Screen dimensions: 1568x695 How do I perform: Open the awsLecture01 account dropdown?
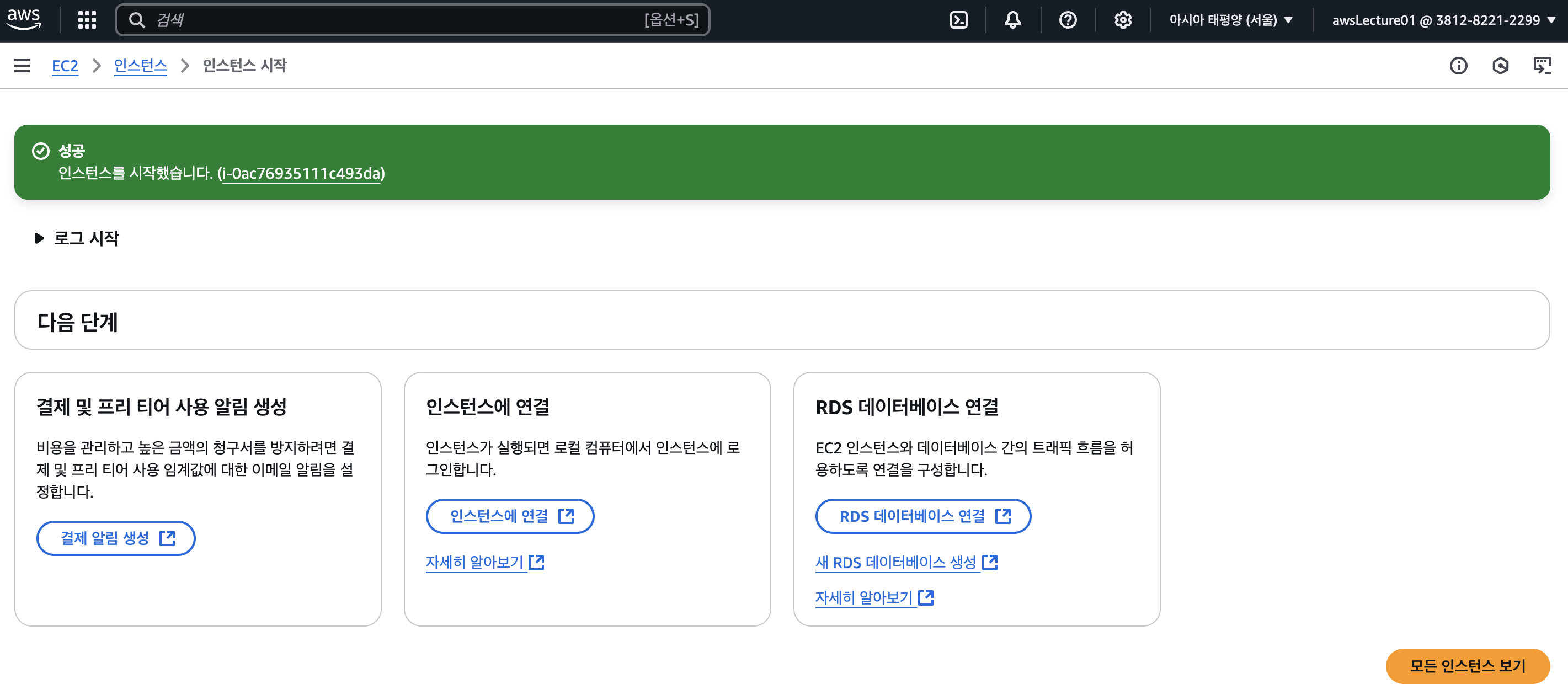(1443, 20)
